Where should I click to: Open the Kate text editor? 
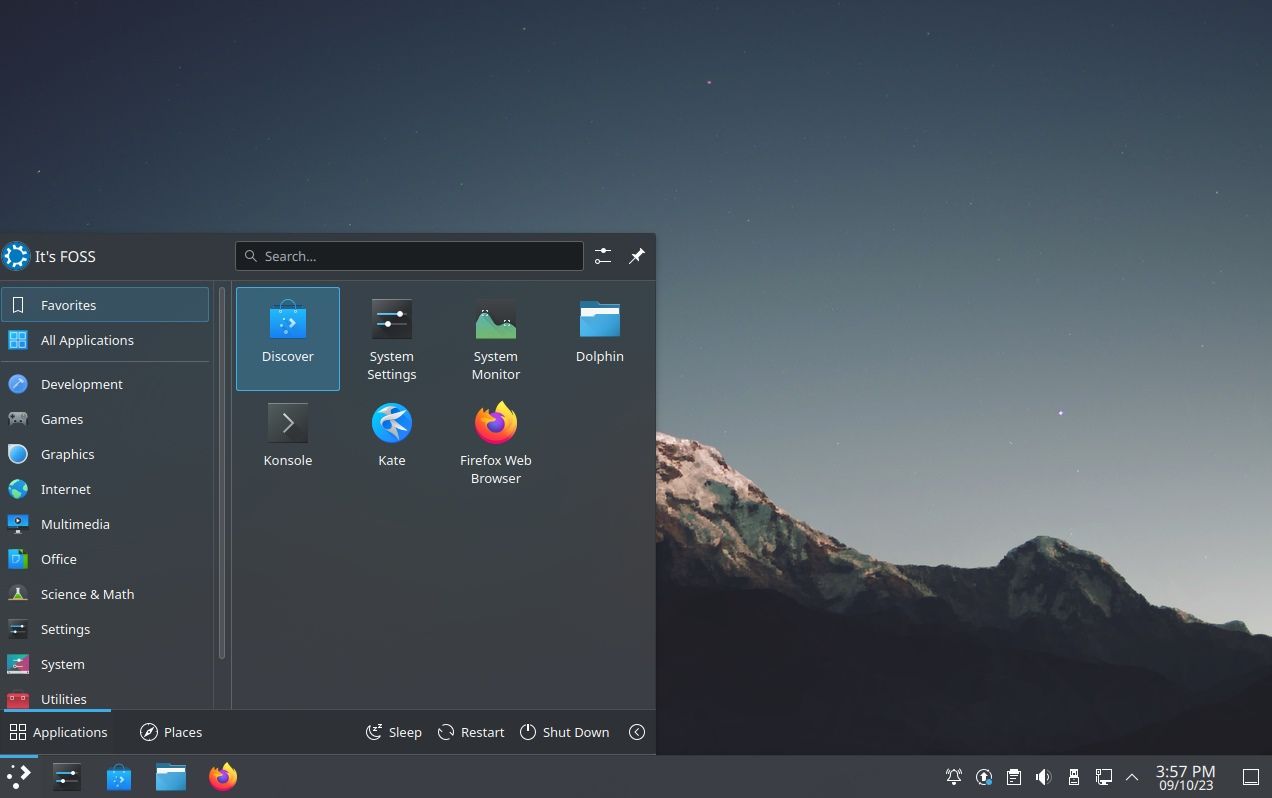(391, 430)
